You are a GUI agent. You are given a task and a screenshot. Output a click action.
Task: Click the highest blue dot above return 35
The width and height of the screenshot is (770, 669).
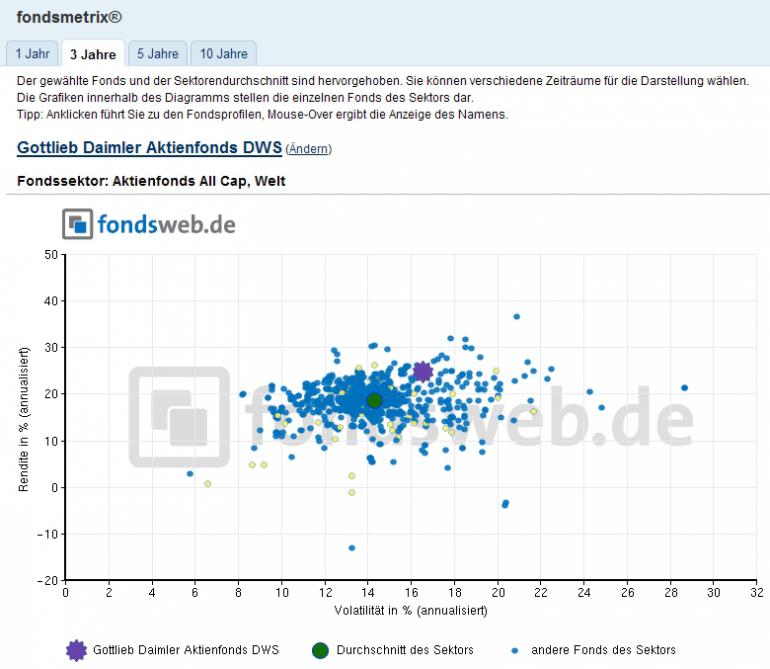(517, 317)
